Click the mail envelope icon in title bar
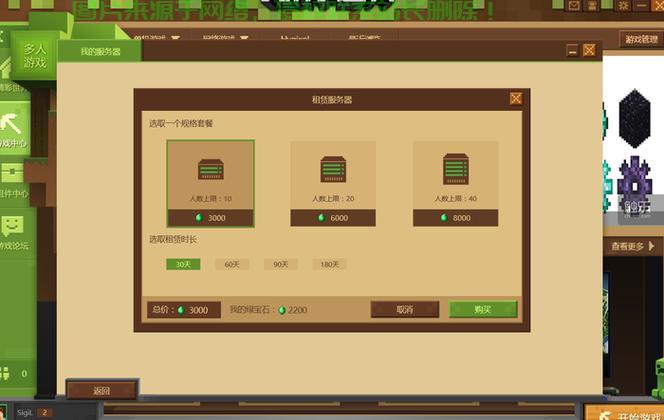 574,6
